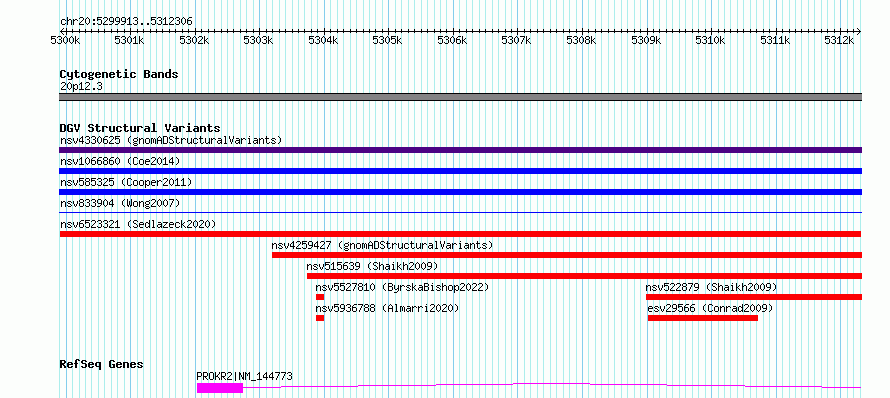This screenshot has width=890, height=398.
Task: Click the 5304k ruler tick label
Action: click(324, 40)
